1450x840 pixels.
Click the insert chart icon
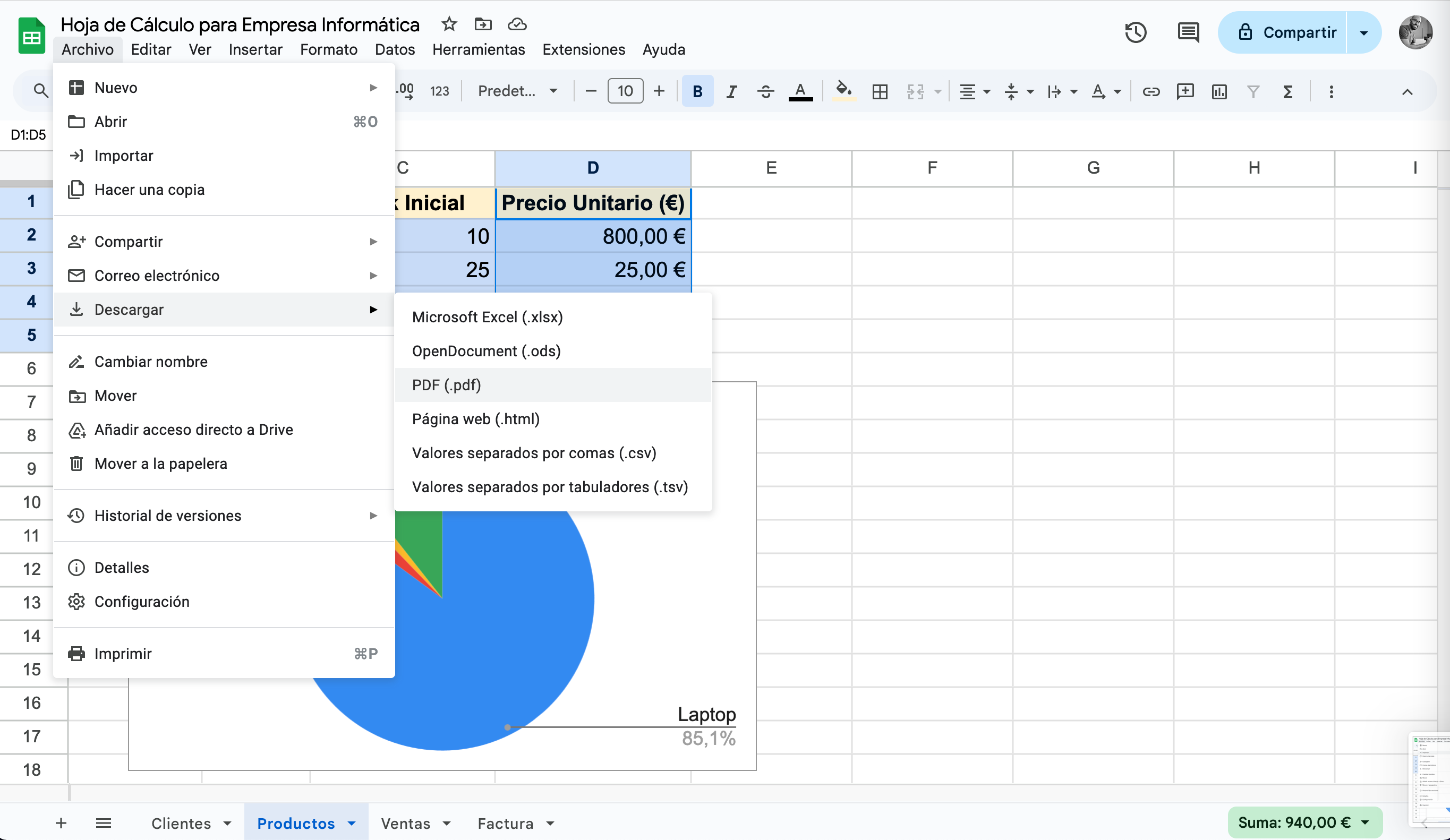1218,91
